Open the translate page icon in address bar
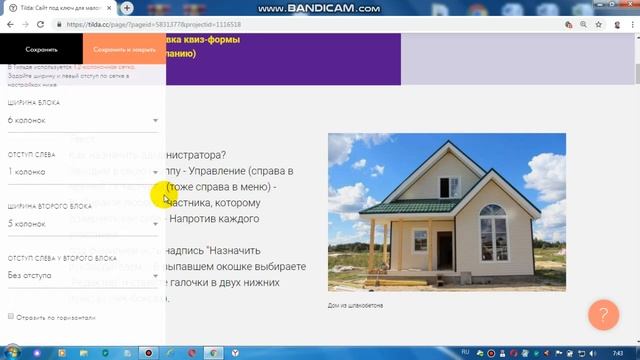Screen dimensions: 640x360 [x=569, y=24]
